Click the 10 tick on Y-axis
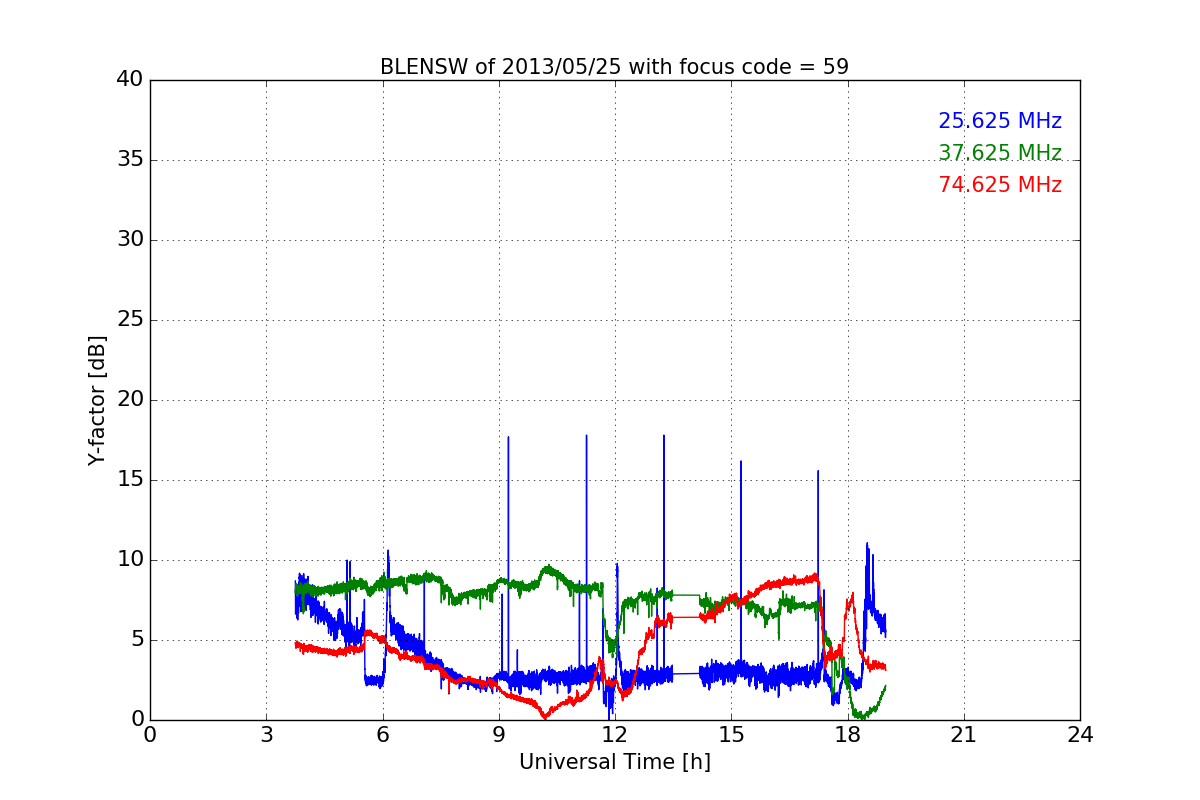 click(130, 560)
